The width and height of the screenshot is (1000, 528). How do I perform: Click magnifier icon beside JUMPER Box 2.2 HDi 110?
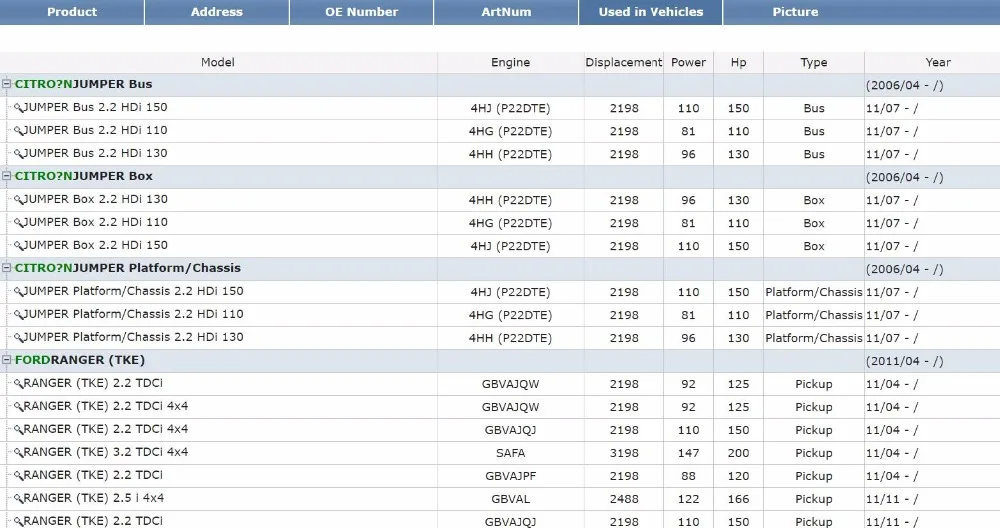pos(18,223)
